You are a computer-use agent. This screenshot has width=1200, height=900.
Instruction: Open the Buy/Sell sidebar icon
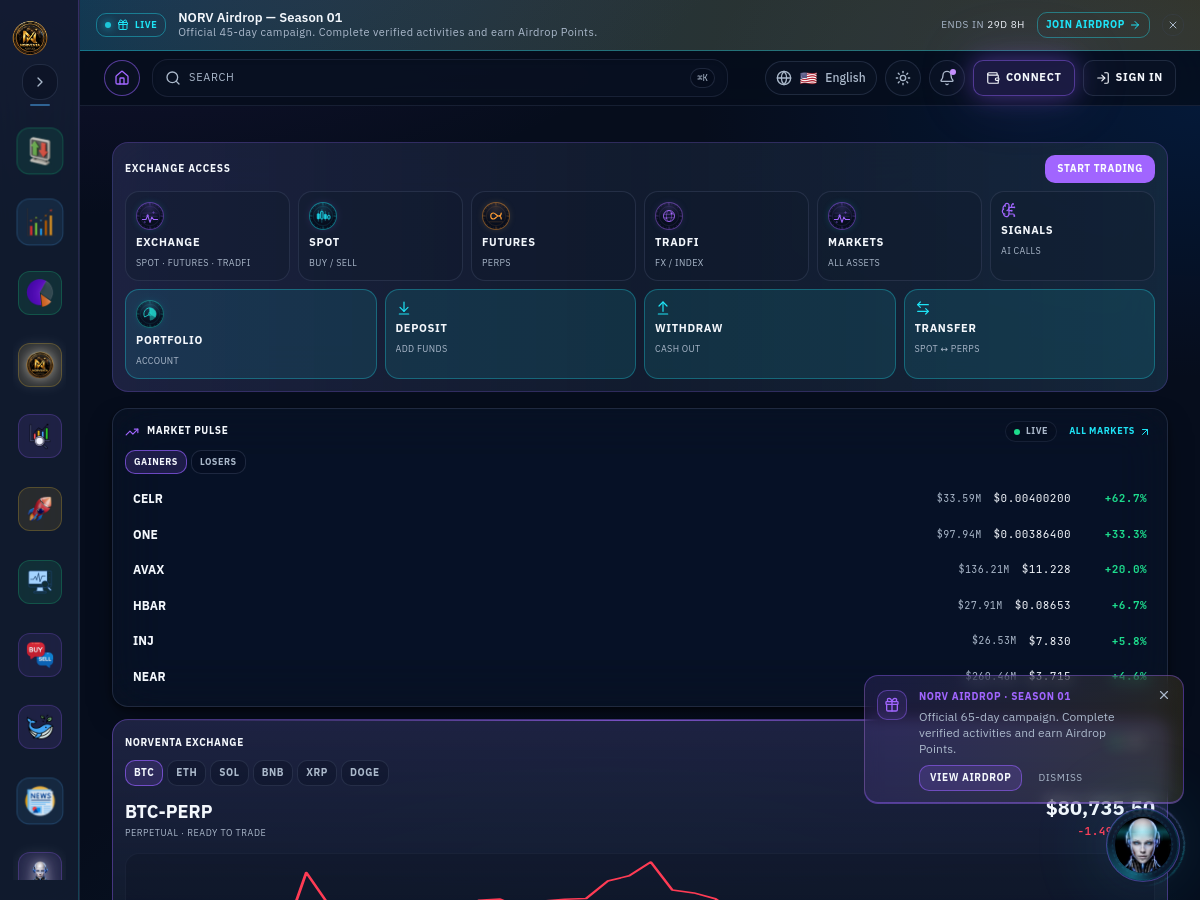click(x=40, y=655)
